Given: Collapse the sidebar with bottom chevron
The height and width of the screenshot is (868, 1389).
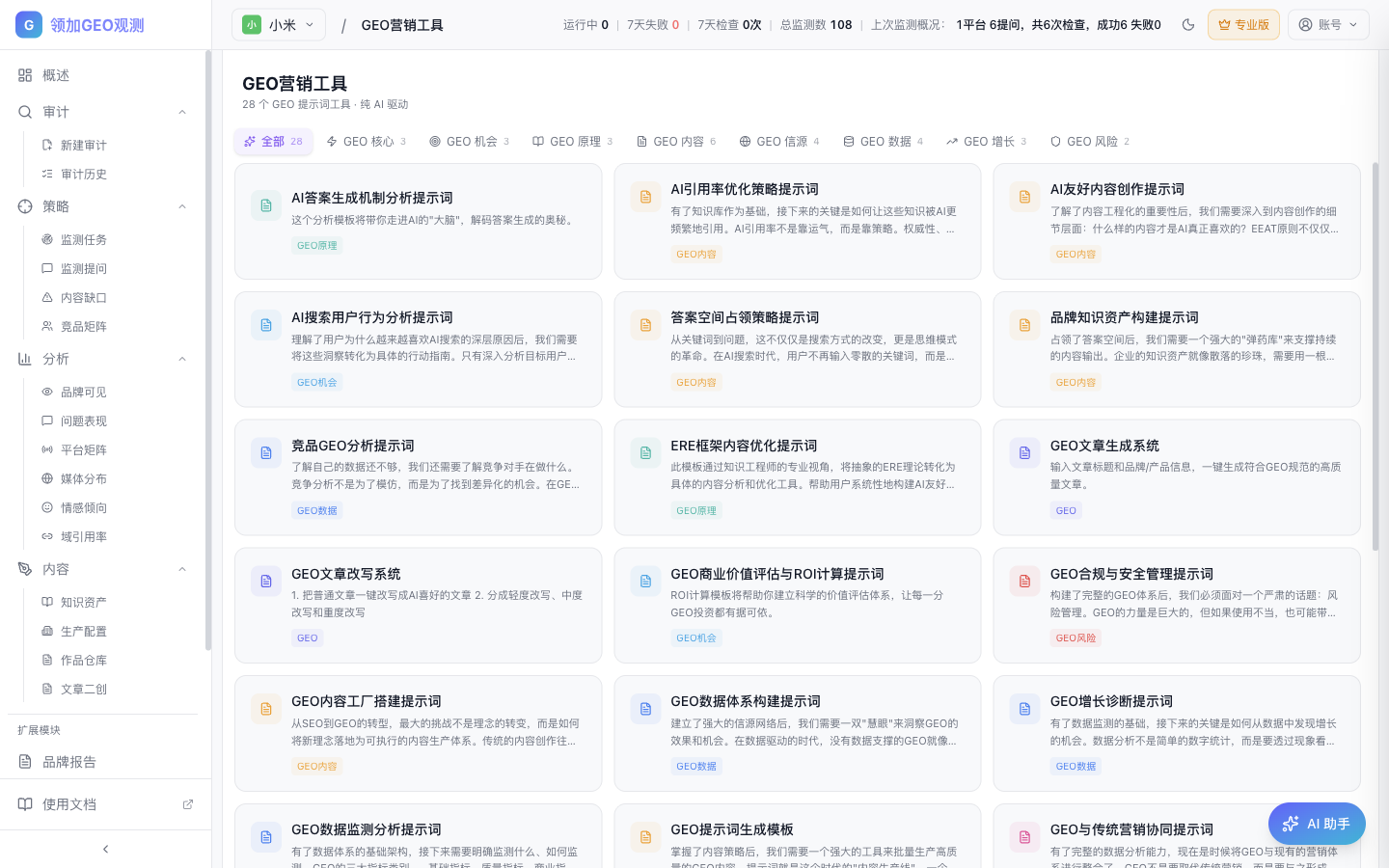Looking at the screenshot, I should click(105, 849).
